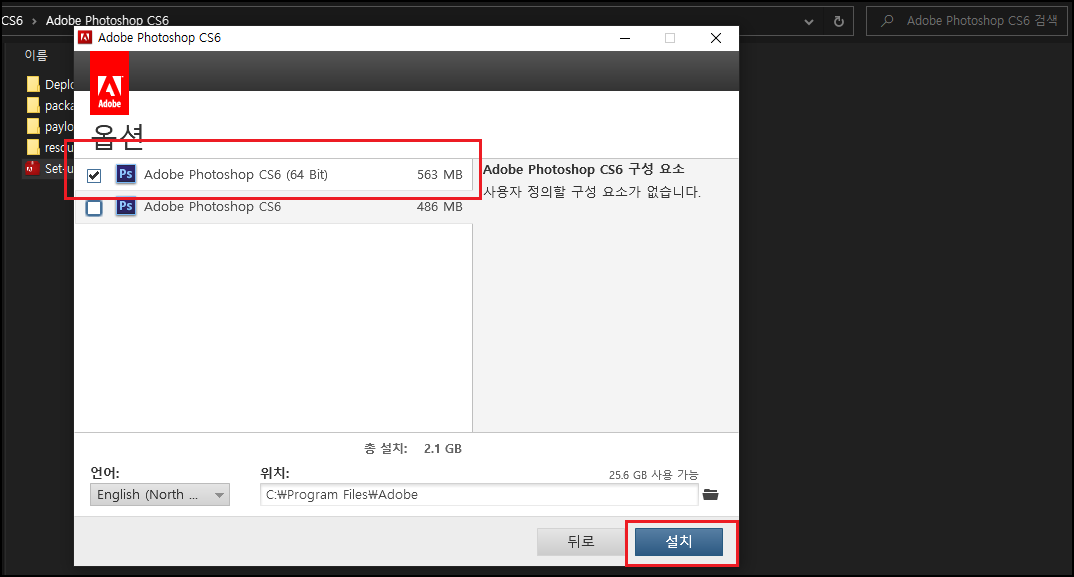This screenshot has width=1074, height=577.
Task: Expand the Explorer address bar history dropdown
Action: 809,22
